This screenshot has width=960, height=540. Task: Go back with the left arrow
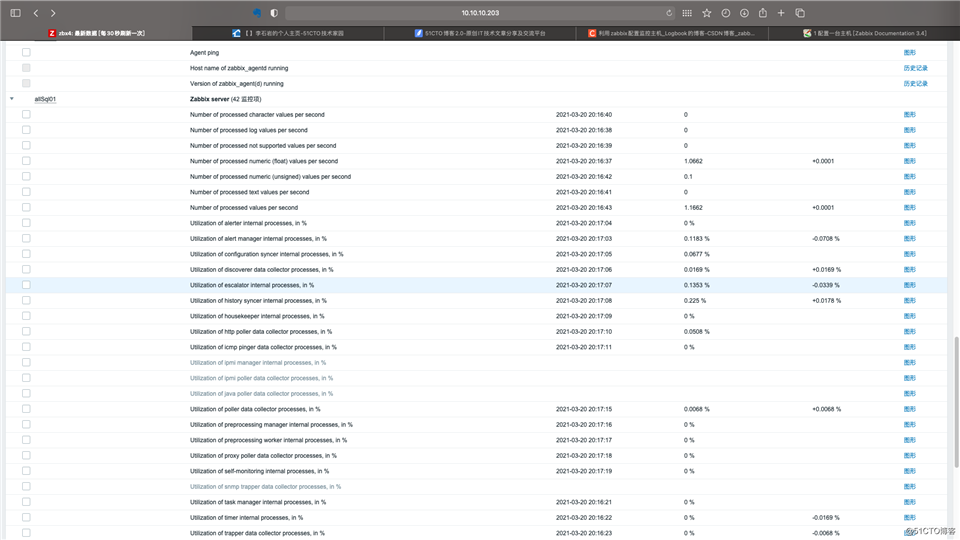coord(36,13)
